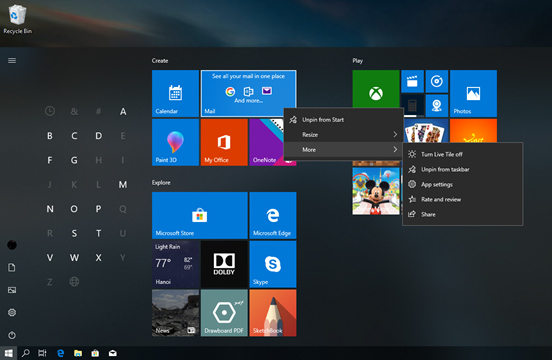The height and width of the screenshot is (360, 552).
Task: Jump to letter W apps
Action: [74, 258]
